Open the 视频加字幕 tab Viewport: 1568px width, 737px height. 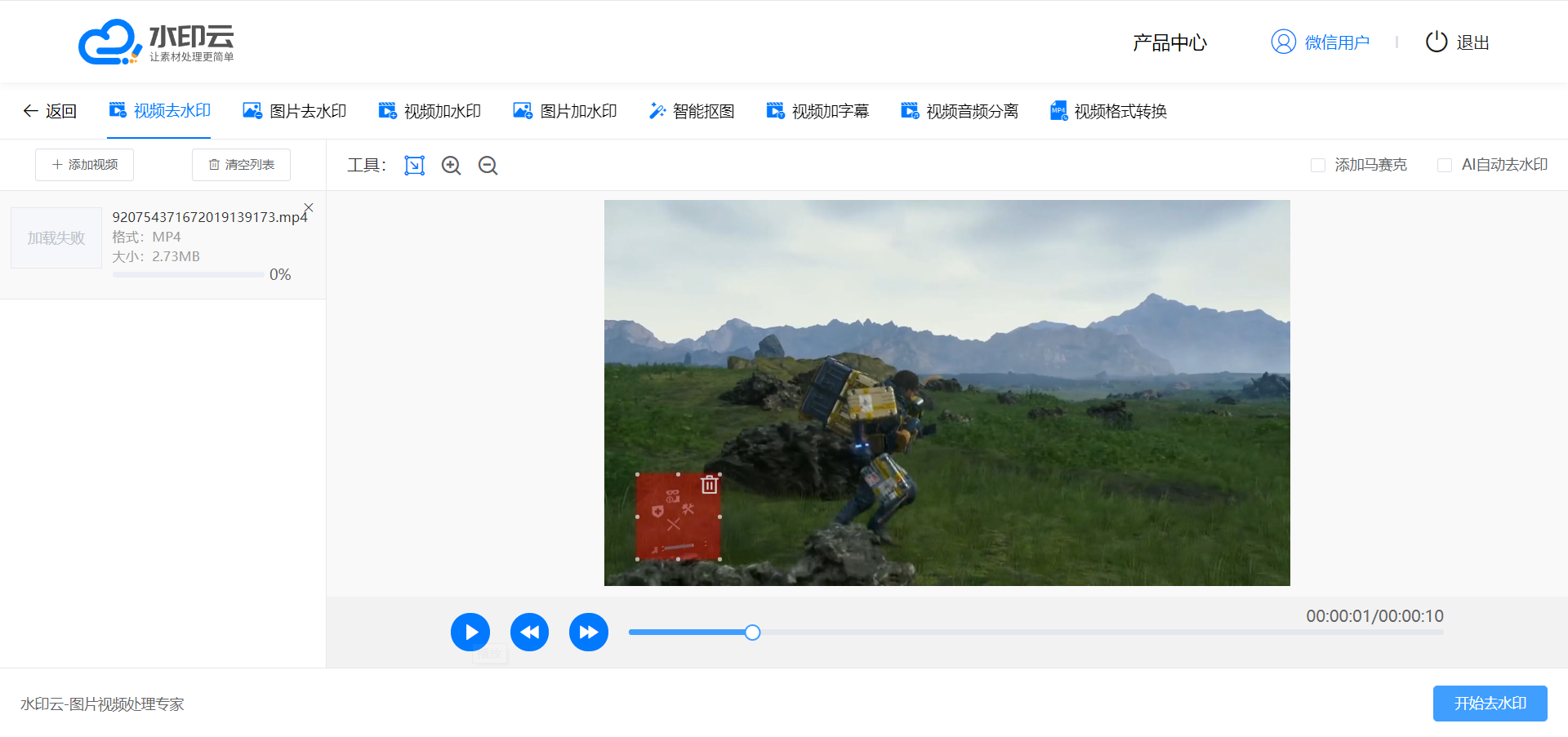click(817, 111)
